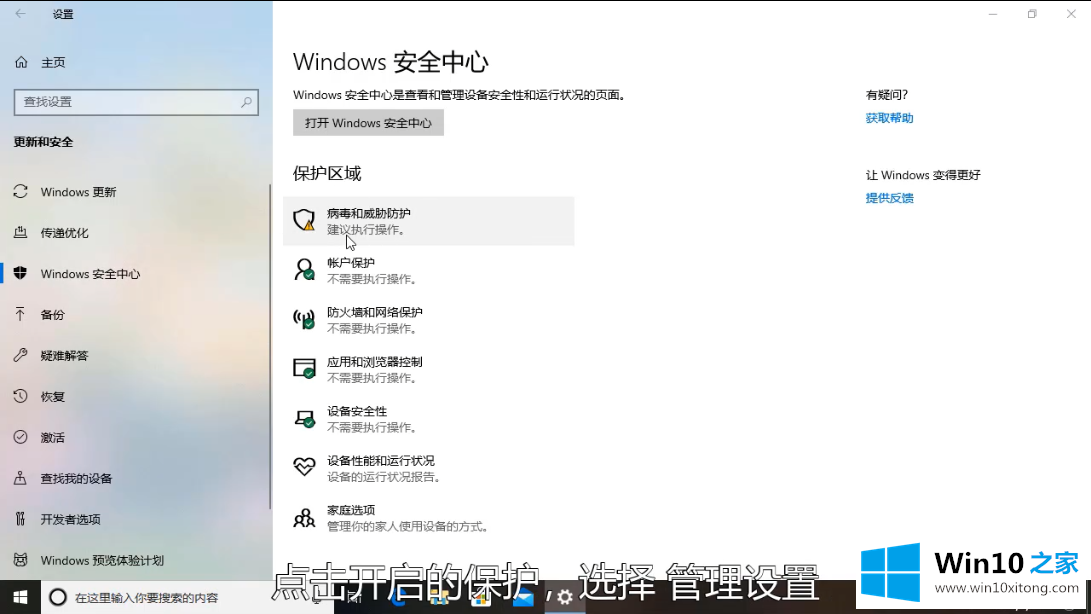
Task: Open the Windows Start menu
Action: coord(19,598)
